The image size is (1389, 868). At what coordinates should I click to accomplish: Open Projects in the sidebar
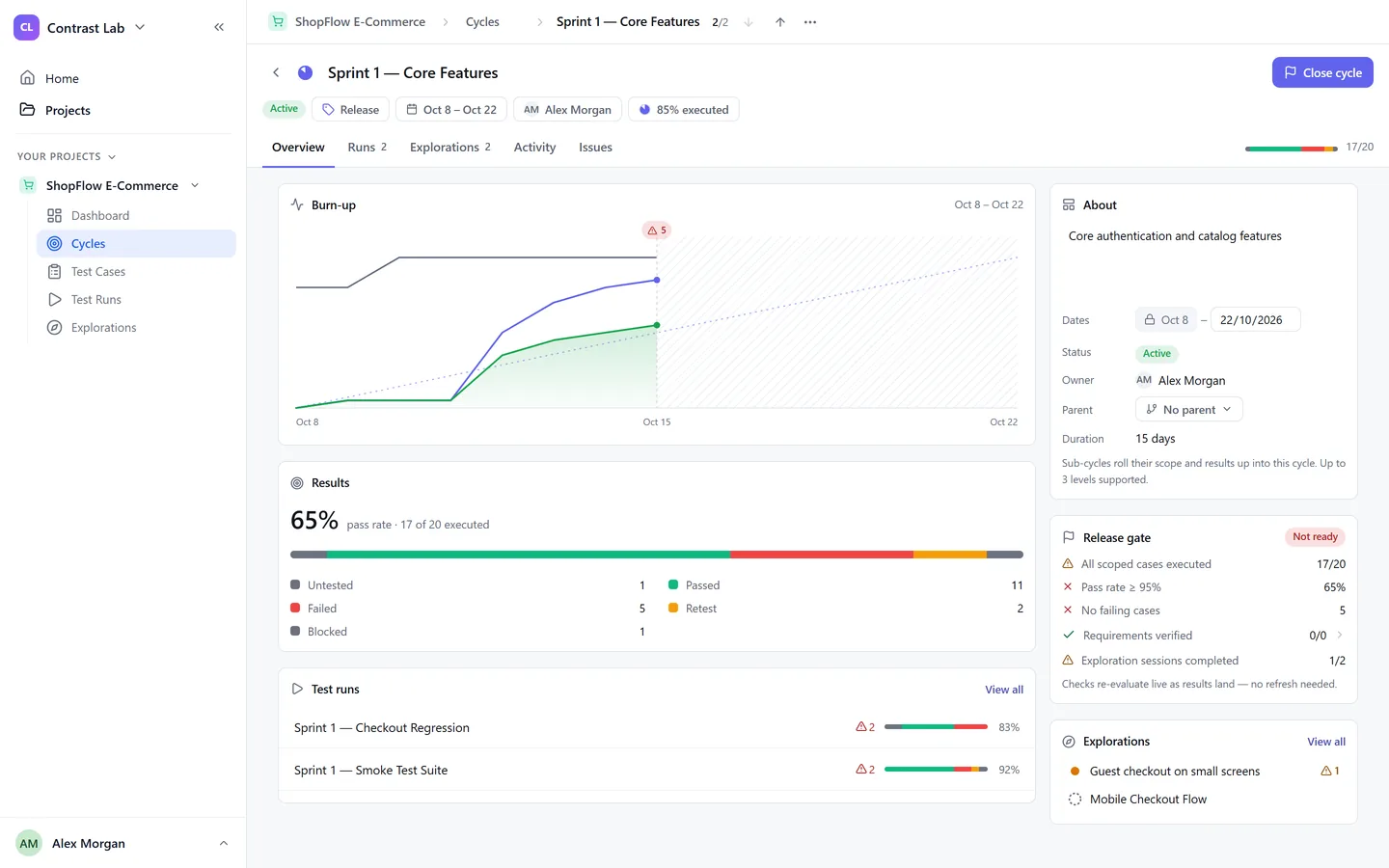pos(123,110)
